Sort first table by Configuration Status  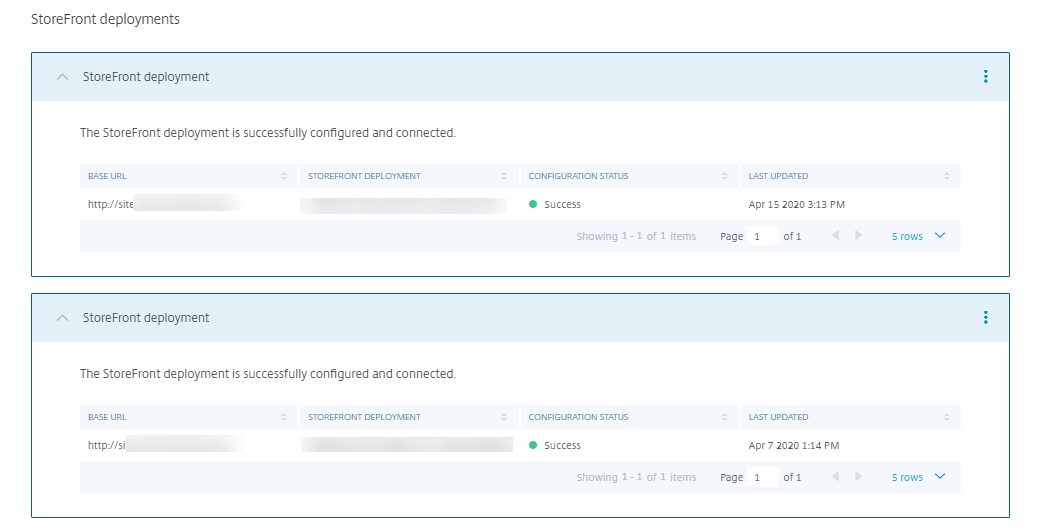[724, 176]
